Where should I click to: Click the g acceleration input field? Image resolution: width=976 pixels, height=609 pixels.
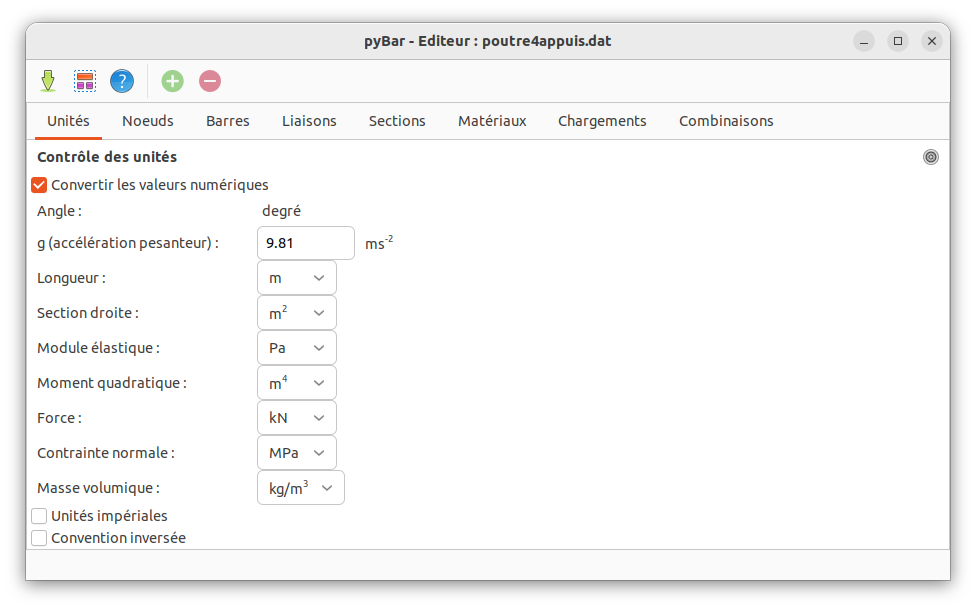[306, 243]
